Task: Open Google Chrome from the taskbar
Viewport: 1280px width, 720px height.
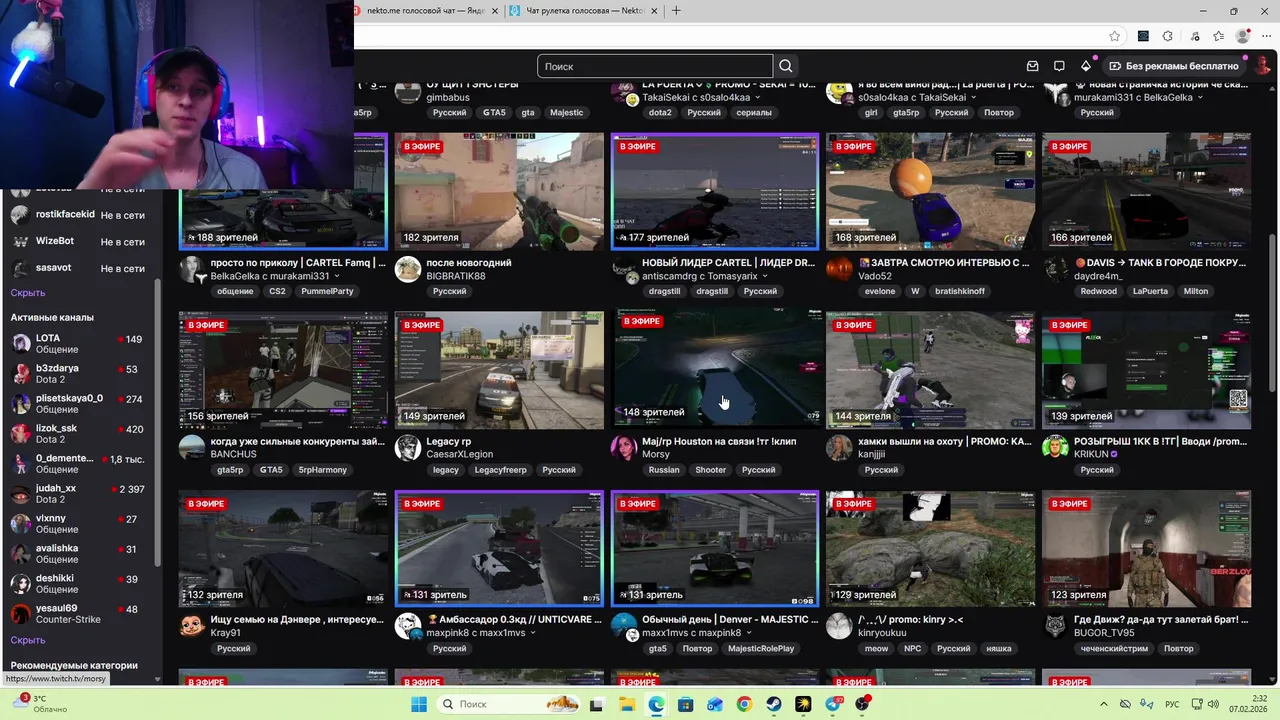Action: coord(744,704)
